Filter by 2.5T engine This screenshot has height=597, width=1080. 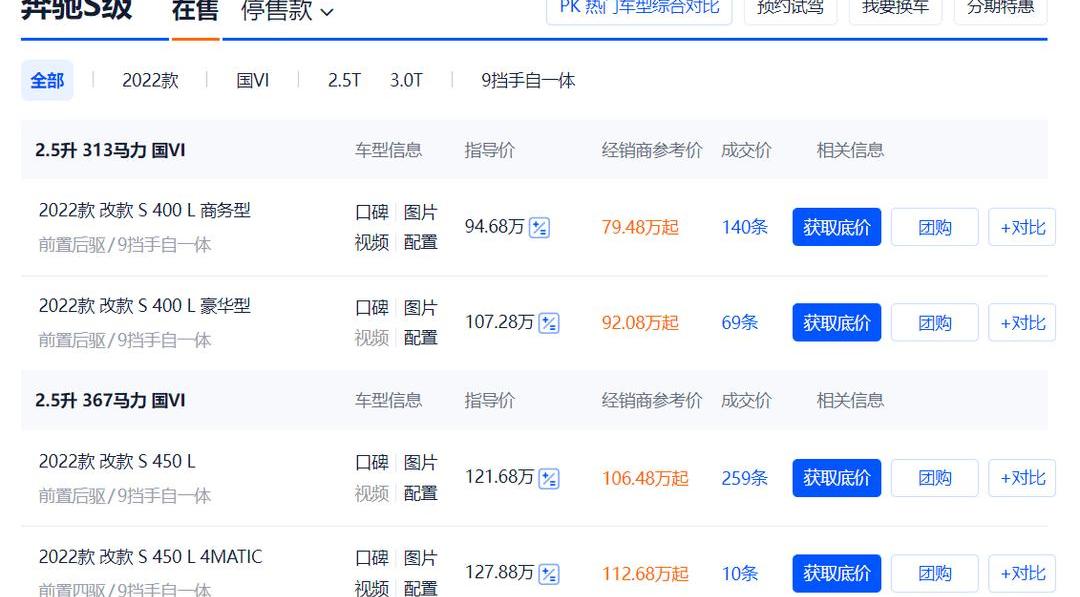pos(344,81)
